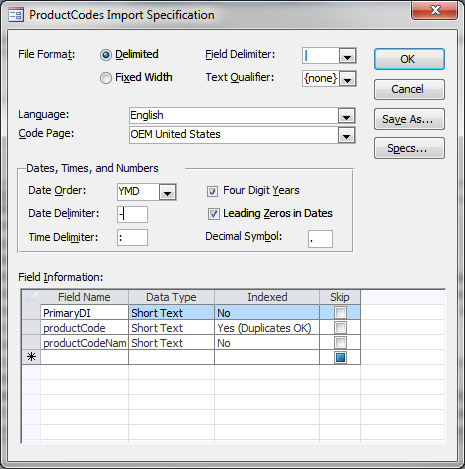The width and height of the screenshot is (465, 469).
Task: Open the Date Order dropdown
Action: [x=167, y=192]
